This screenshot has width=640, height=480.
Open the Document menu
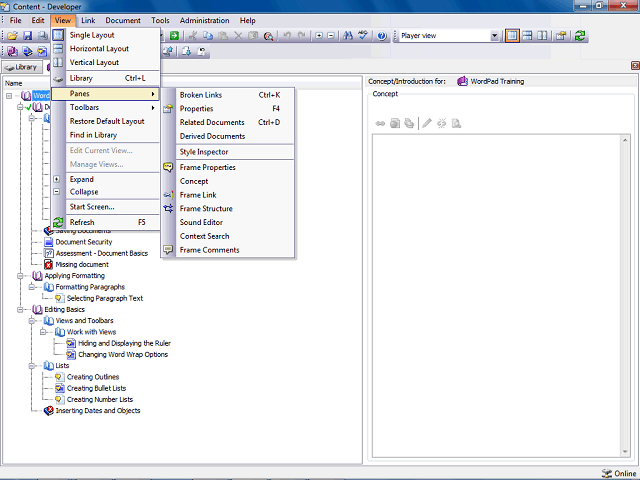click(x=123, y=20)
